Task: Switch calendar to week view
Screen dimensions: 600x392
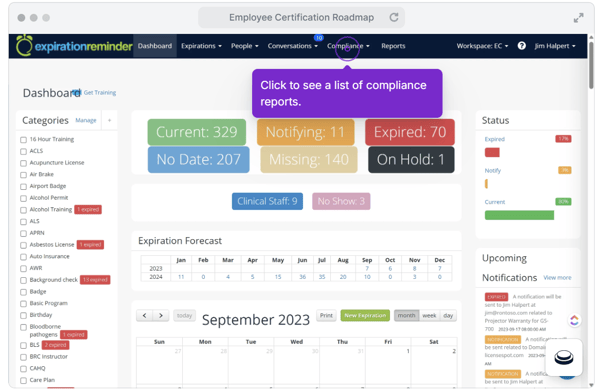Action: click(429, 315)
